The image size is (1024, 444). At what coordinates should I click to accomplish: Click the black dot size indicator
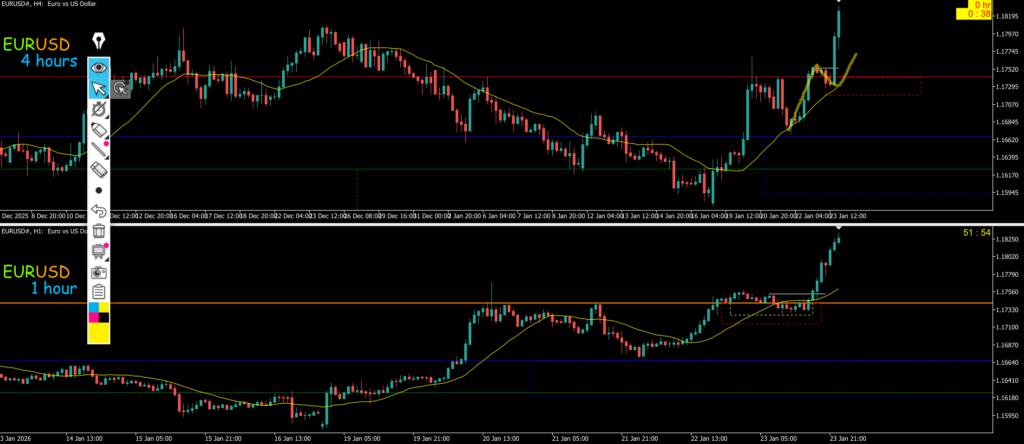pyautogui.click(x=98, y=189)
